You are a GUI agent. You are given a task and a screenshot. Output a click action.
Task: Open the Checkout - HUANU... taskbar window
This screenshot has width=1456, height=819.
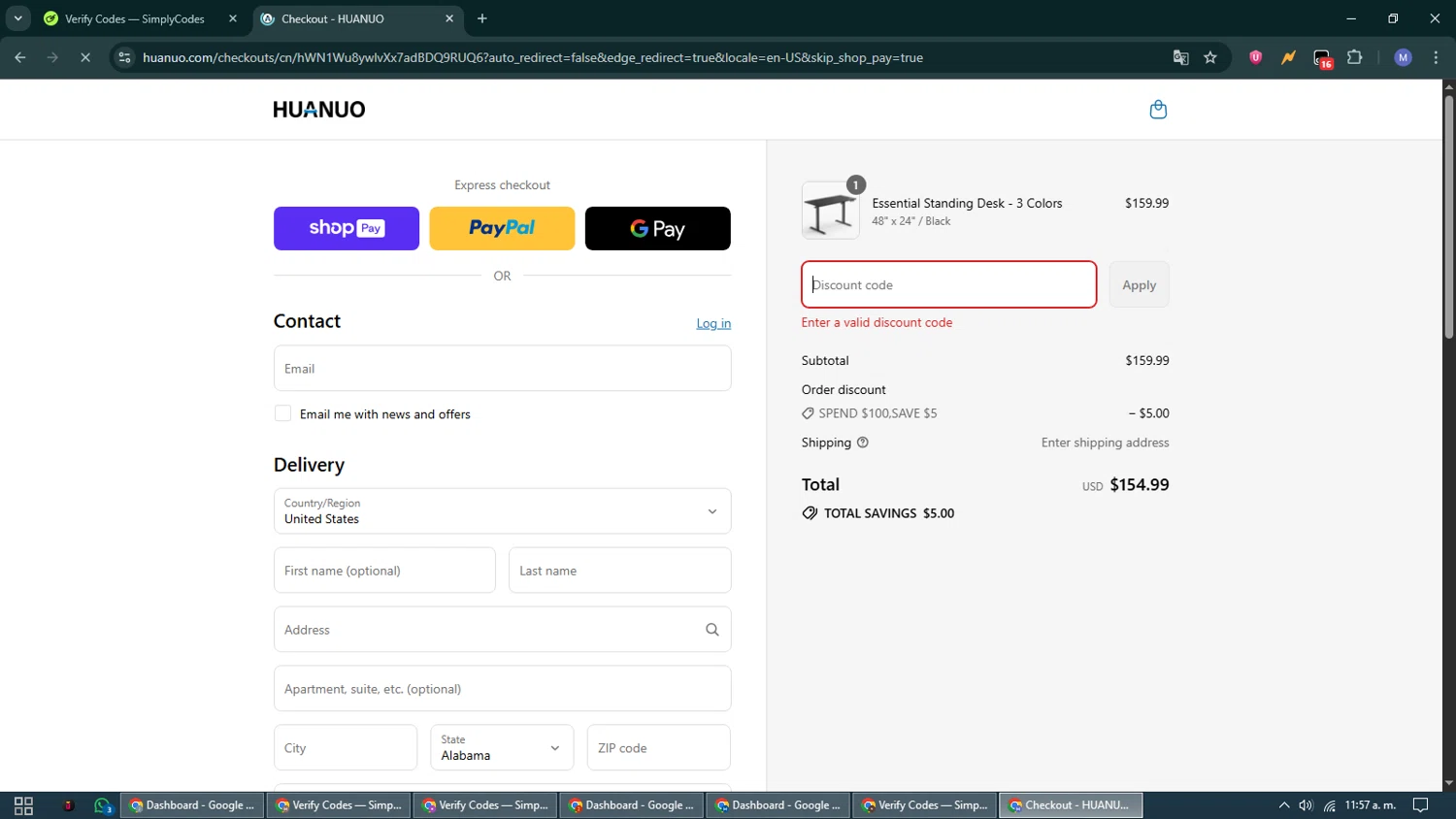(1071, 805)
